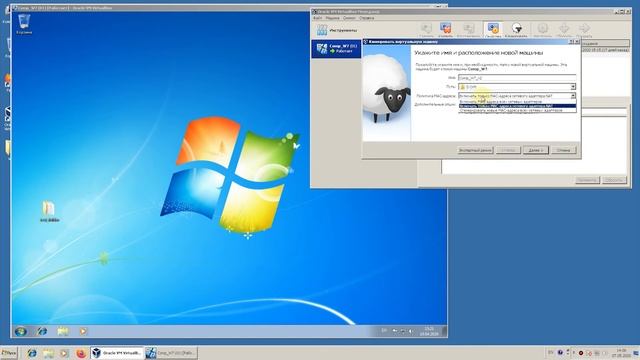Switch to Comp_W7 VM window host taskbar button
This screenshot has height=360, width=640.
[171, 353]
